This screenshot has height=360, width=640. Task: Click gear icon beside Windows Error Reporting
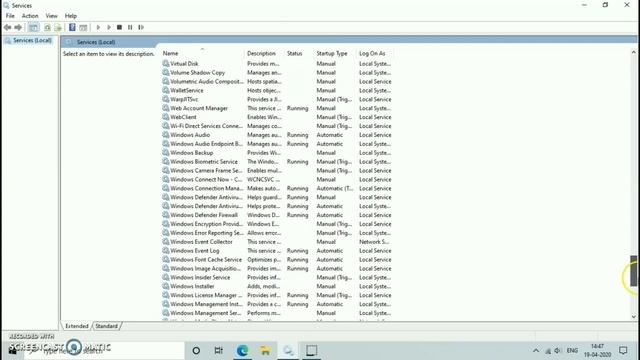point(165,233)
